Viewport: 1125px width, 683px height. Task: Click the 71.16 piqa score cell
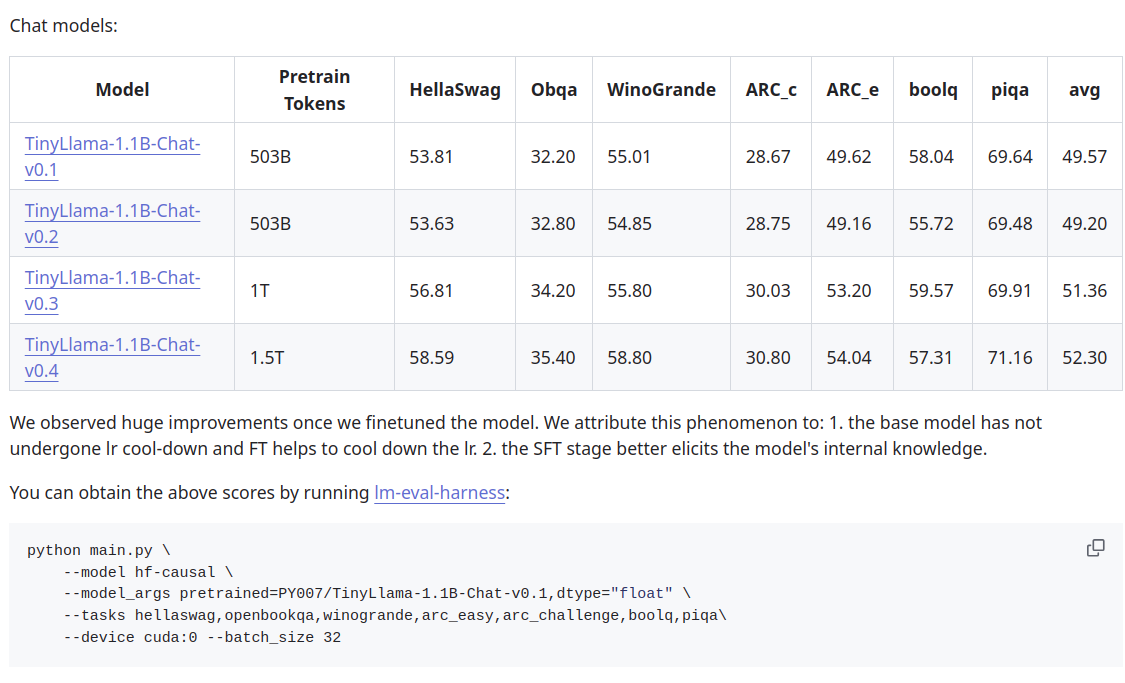point(1009,357)
